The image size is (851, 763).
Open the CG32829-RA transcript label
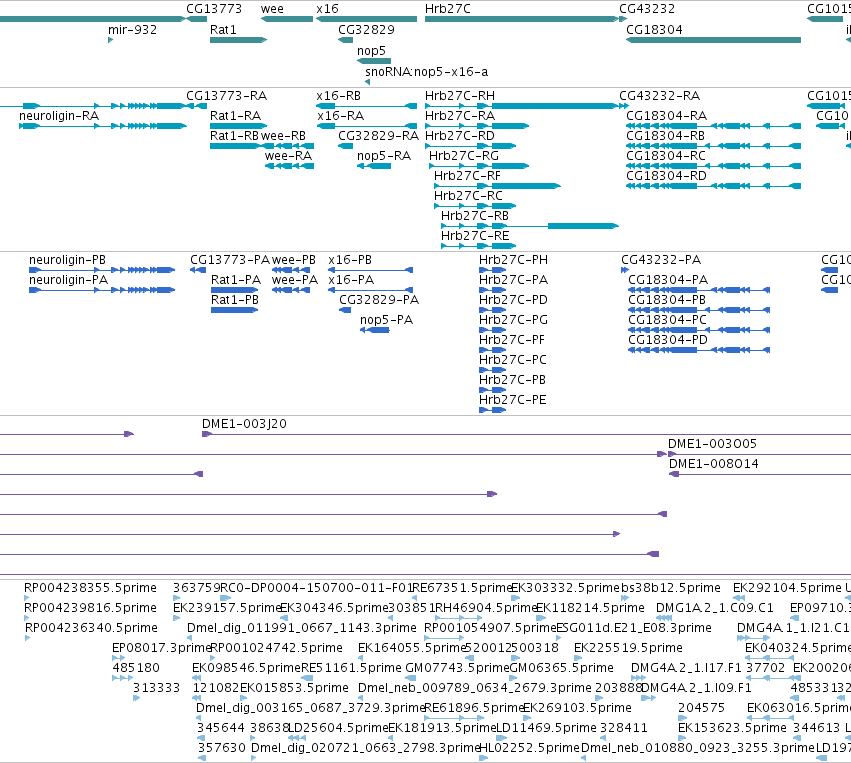(378, 136)
